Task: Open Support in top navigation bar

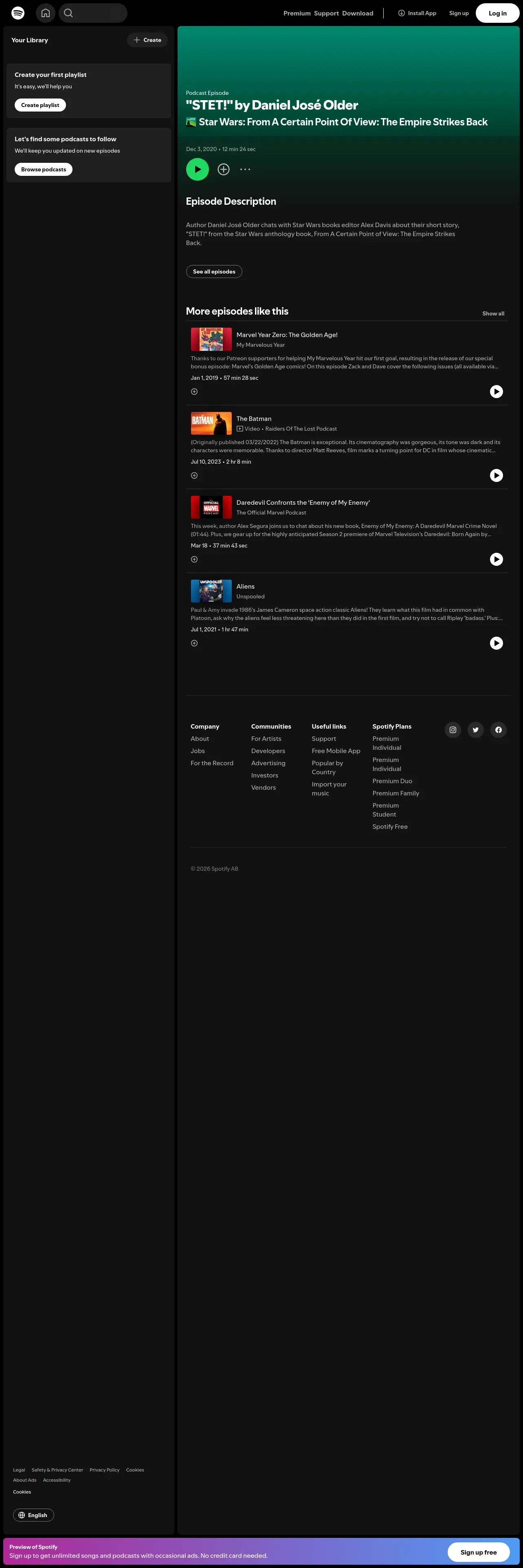Action: coord(326,13)
